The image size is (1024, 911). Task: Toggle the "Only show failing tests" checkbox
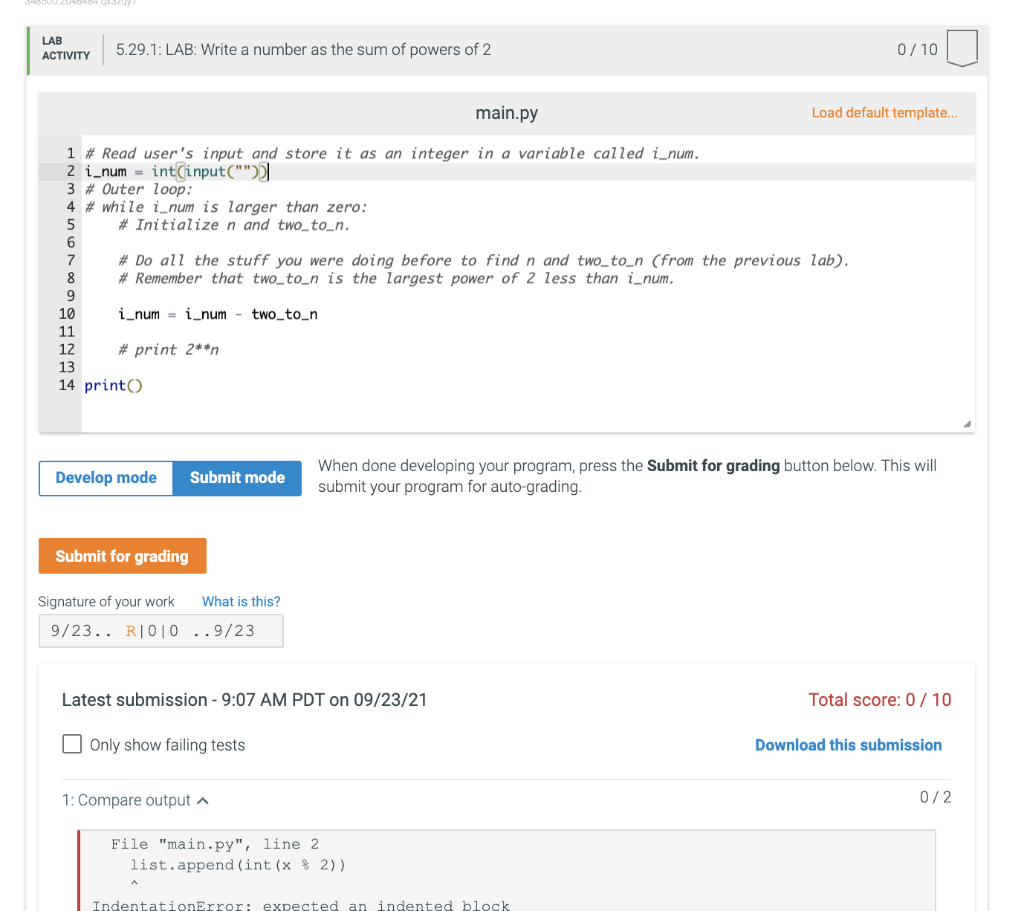click(70, 744)
